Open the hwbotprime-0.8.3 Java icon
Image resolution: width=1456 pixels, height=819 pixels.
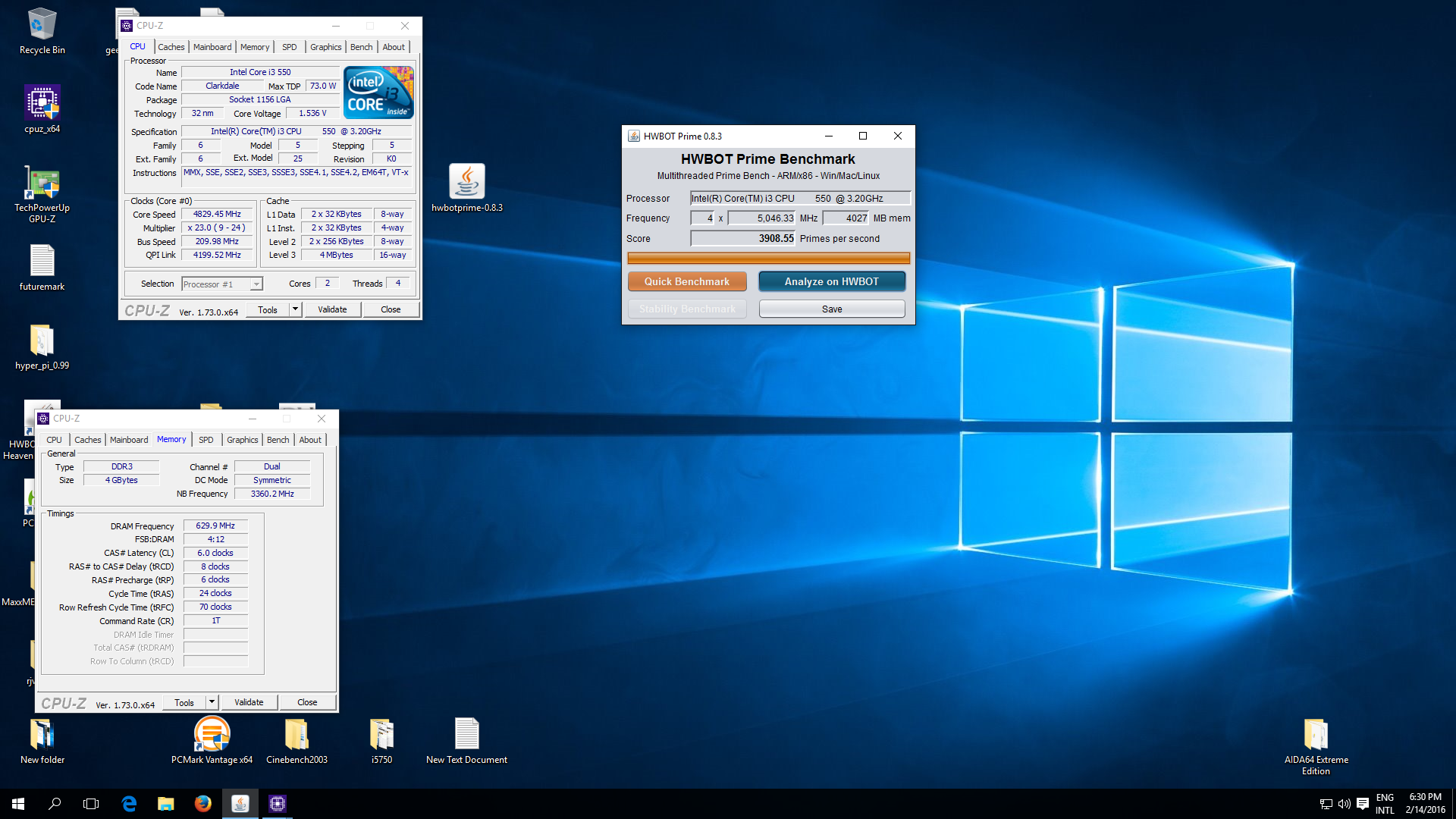pos(466,188)
